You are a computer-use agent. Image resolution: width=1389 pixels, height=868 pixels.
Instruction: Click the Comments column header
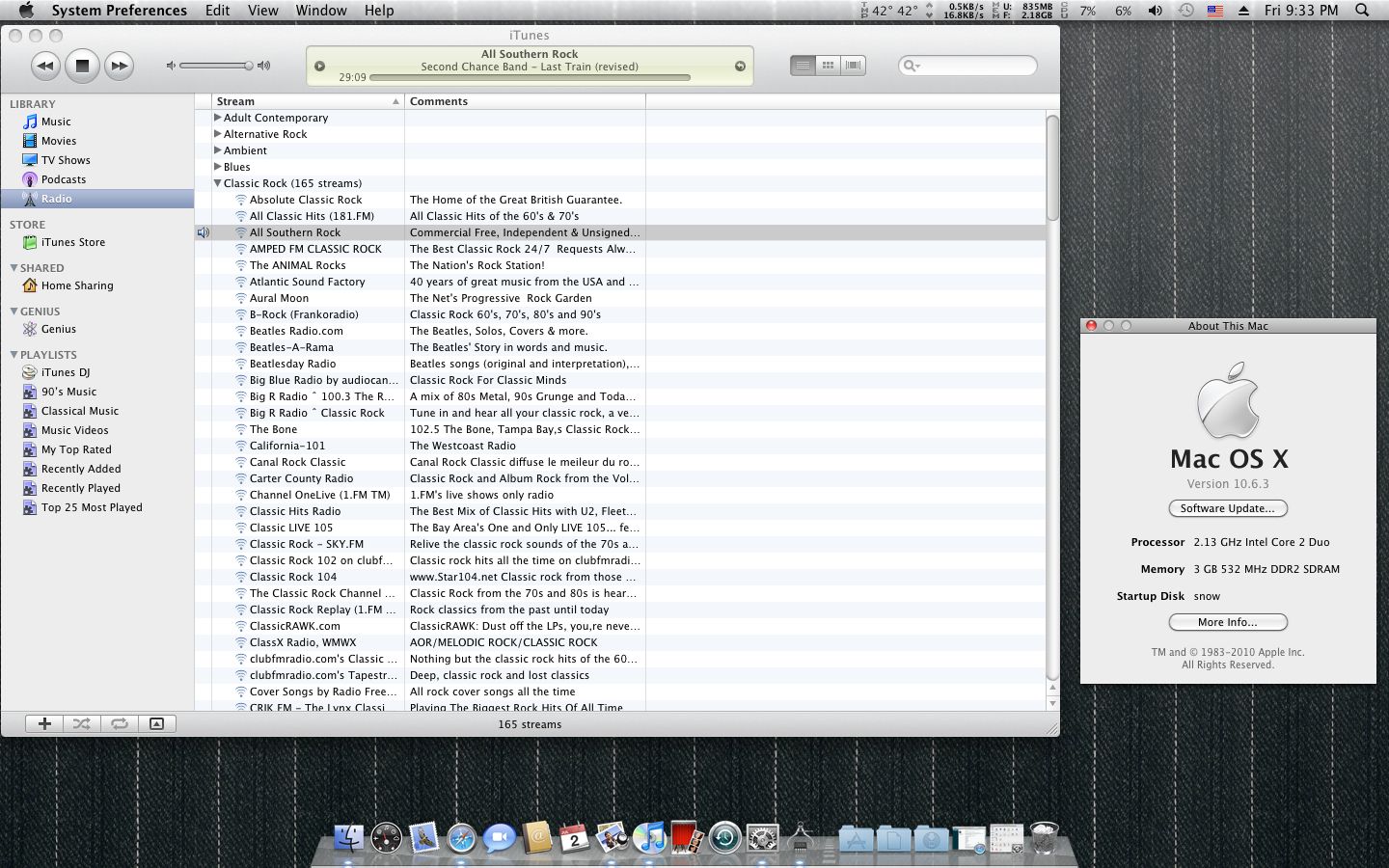click(525, 101)
